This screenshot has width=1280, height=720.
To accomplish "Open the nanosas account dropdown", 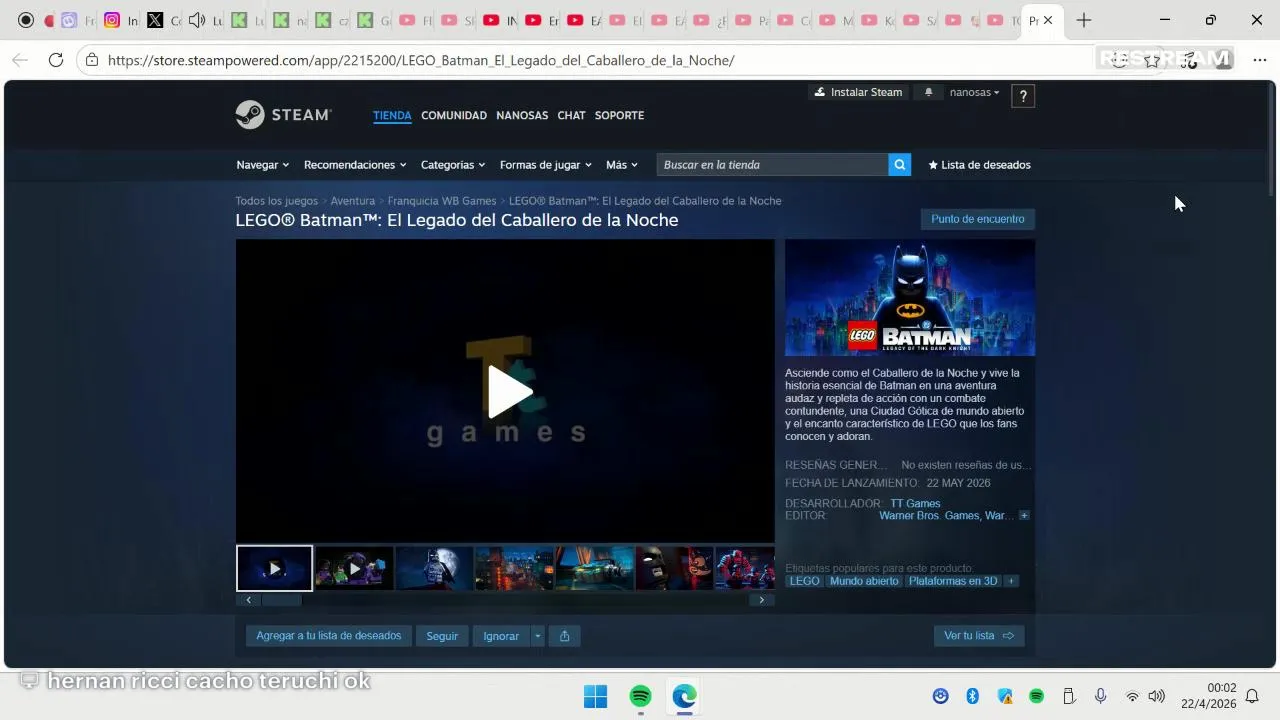I will coord(974,92).
